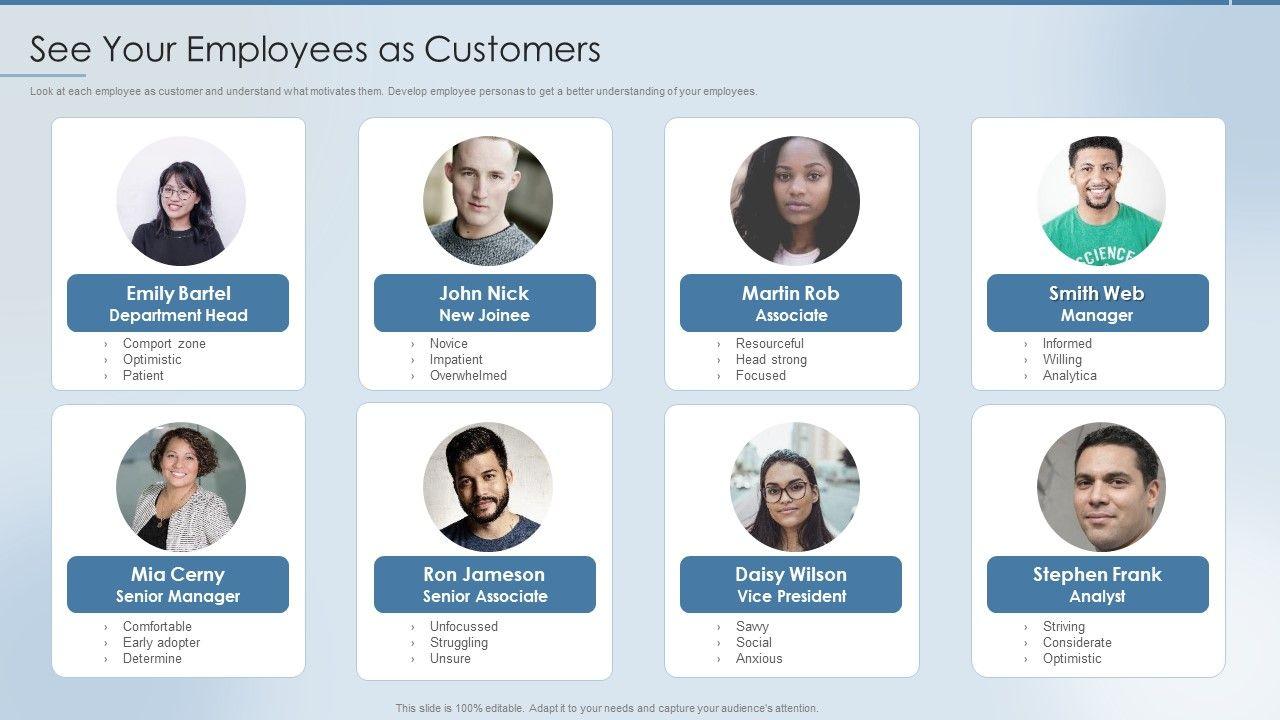Image resolution: width=1280 pixels, height=720 pixels.
Task: Click the "Comport zone" trait
Action: pos(164,343)
